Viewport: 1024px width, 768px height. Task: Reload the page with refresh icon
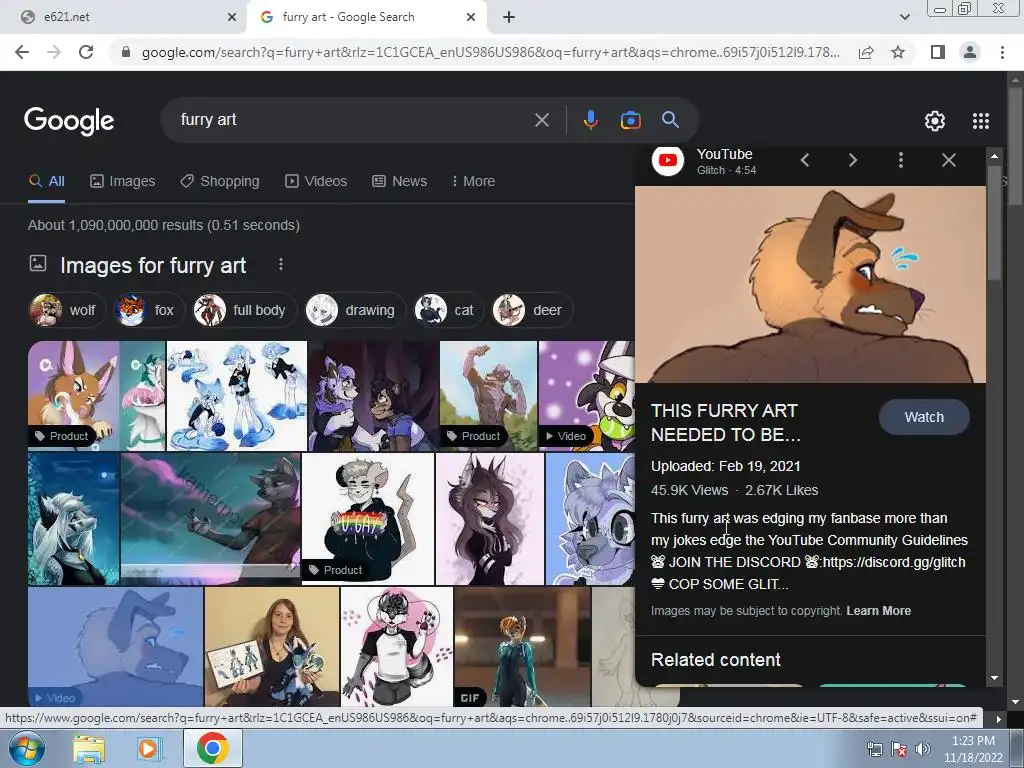(x=86, y=52)
